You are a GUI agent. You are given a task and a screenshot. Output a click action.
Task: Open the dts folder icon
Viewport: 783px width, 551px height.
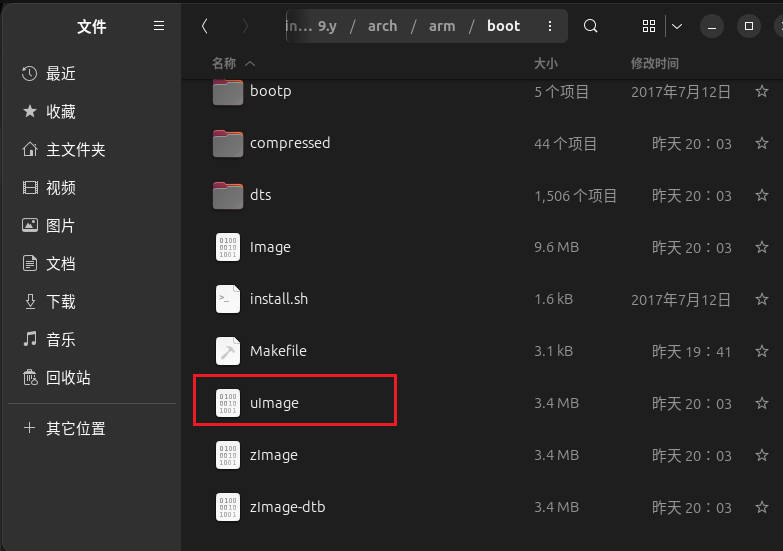point(228,195)
